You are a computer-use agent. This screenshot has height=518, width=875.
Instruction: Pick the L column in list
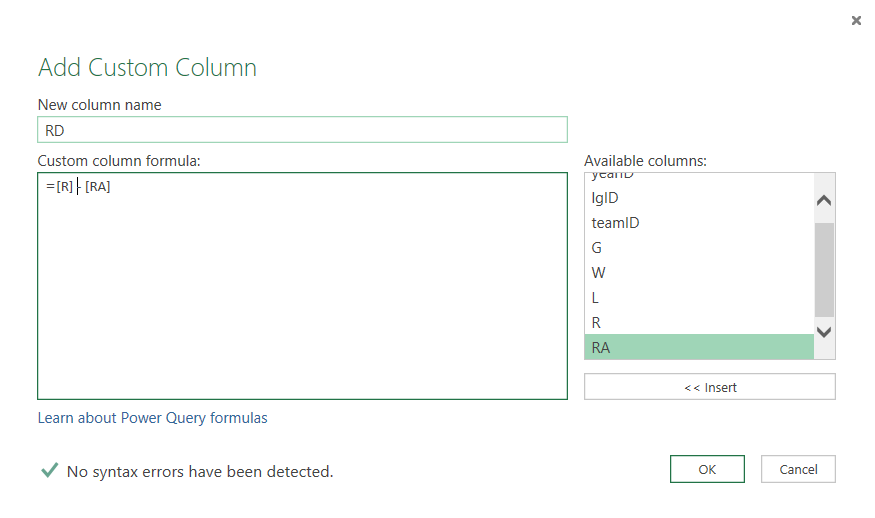point(596,298)
